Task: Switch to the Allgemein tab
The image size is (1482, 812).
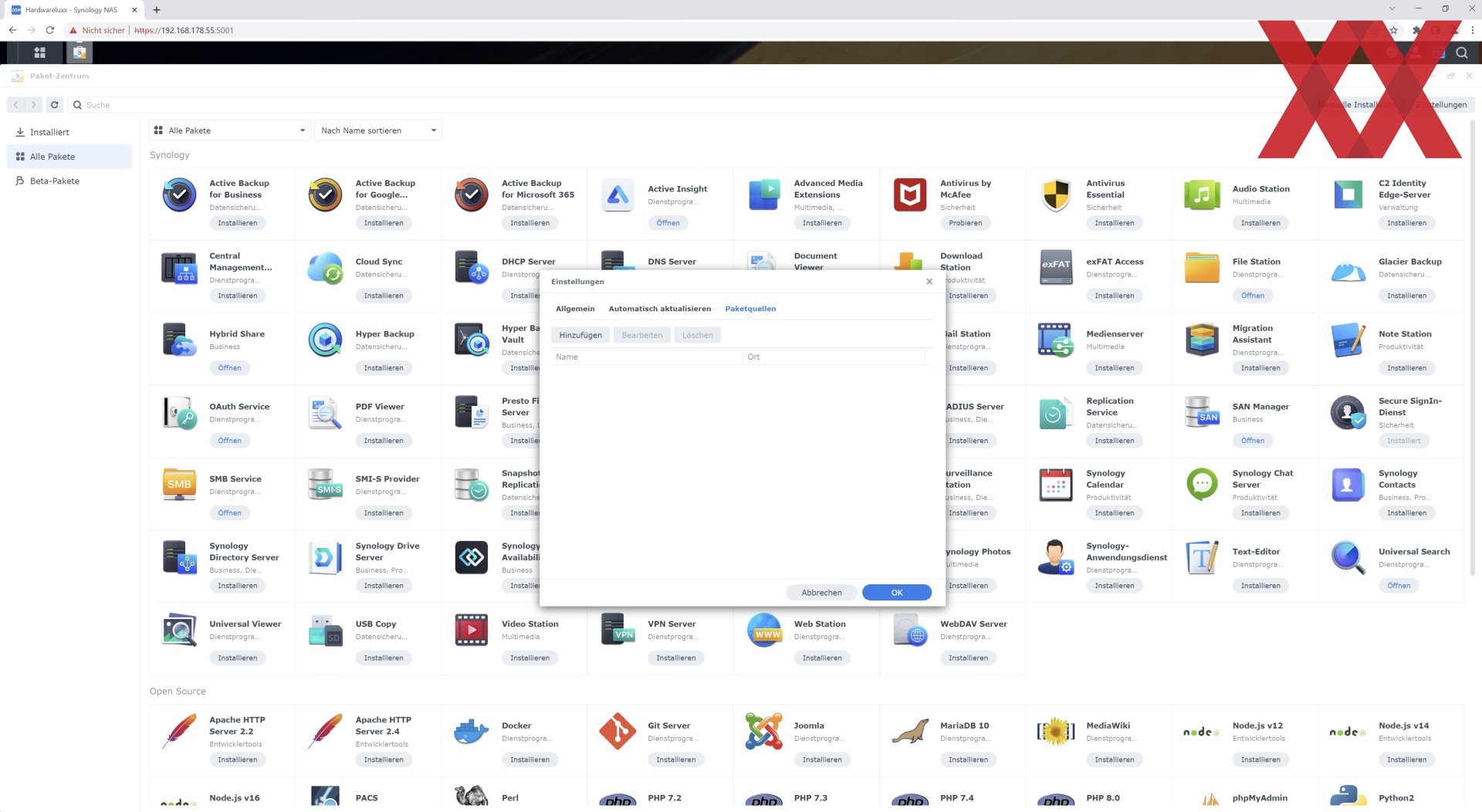Action: (x=575, y=309)
